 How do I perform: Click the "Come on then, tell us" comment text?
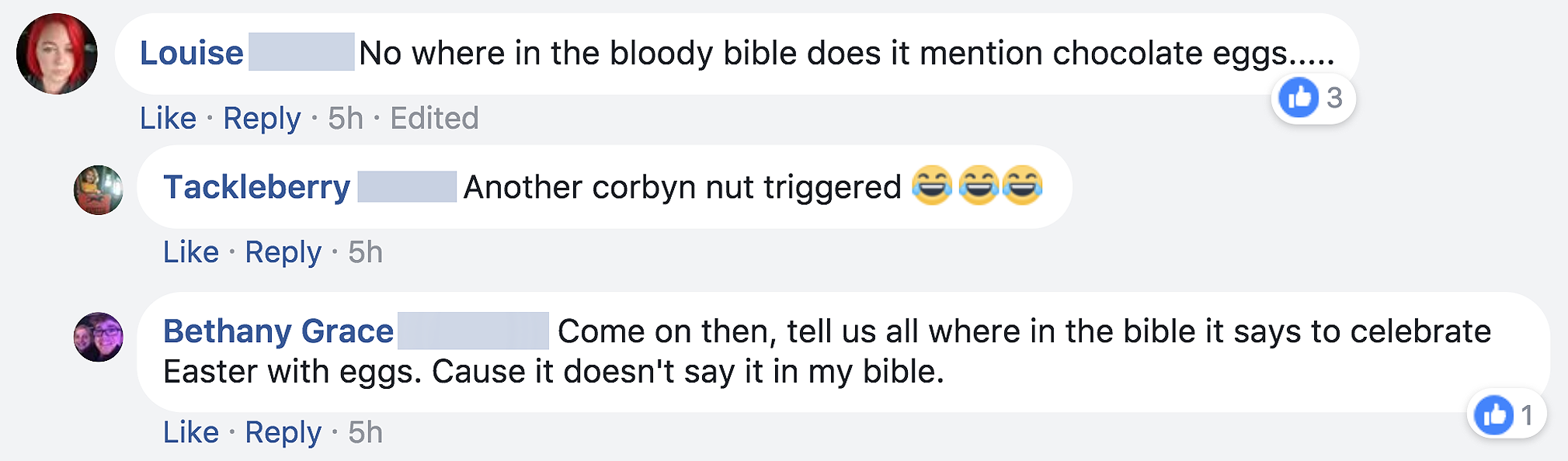[826, 352]
